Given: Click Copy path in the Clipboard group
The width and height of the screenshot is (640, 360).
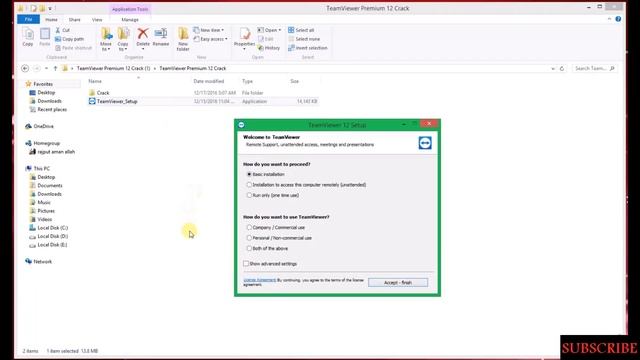Looking at the screenshot, I should coord(69,39).
